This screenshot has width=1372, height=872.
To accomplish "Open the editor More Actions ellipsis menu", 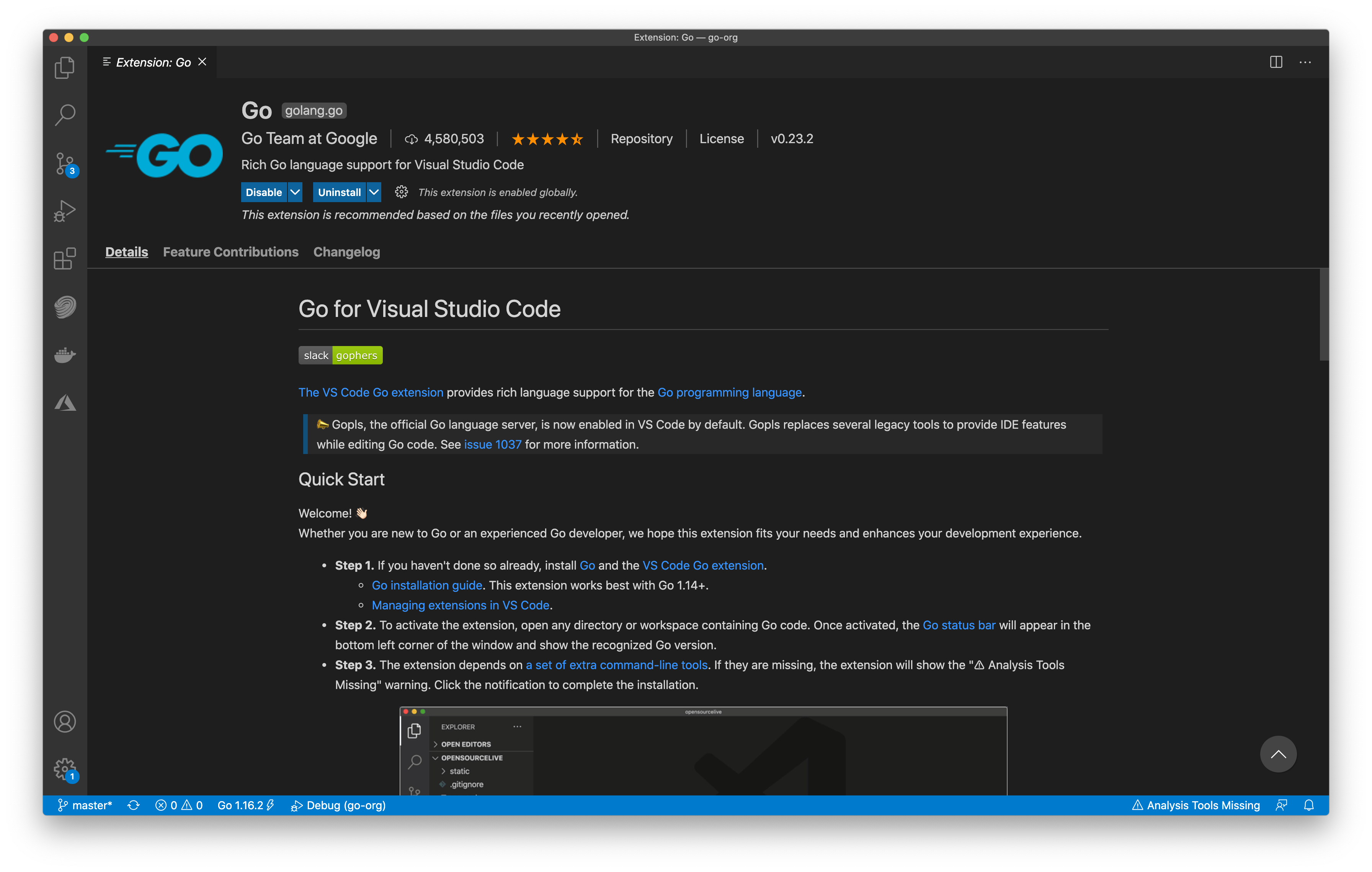I will click(1305, 62).
